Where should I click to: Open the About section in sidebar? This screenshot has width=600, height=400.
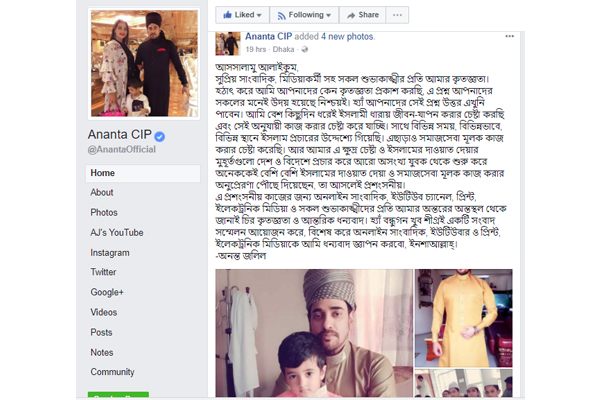(x=102, y=193)
